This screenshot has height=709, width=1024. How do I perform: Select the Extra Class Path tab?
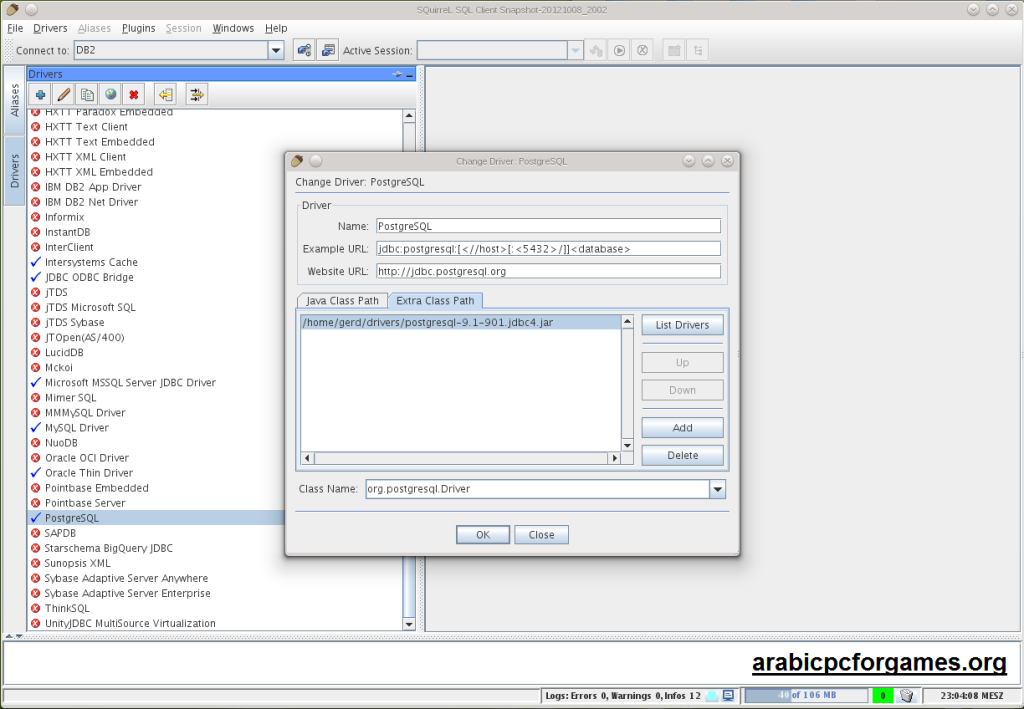pyautogui.click(x=435, y=300)
